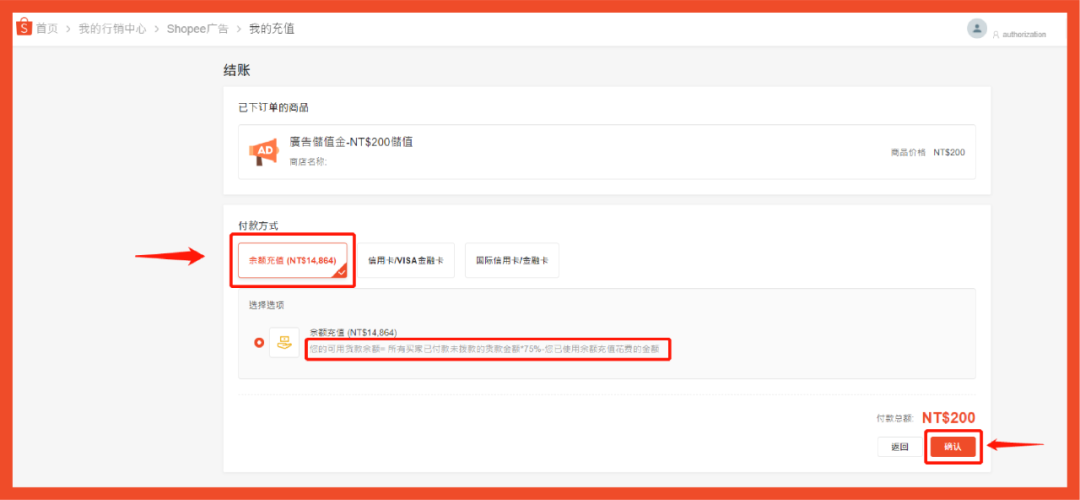
Task: Click the orange AD megaphone icon
Action: pyautogui.click(x=262, y=152)
